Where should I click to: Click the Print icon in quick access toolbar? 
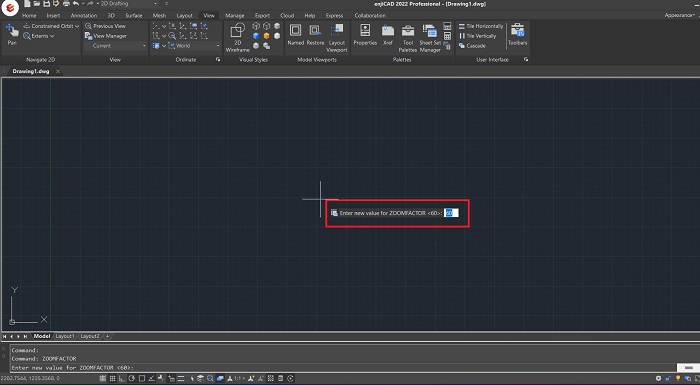pos(66,4)
